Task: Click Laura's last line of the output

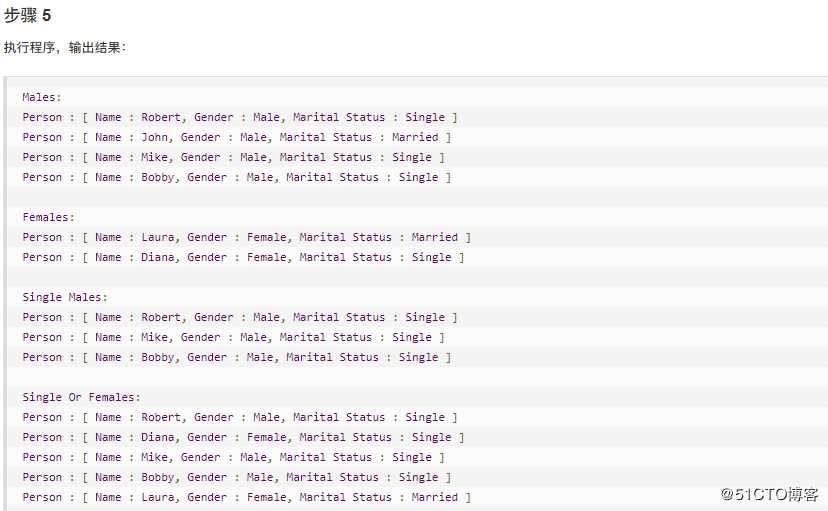Action: pyautogui.click(x=246, y=497)
